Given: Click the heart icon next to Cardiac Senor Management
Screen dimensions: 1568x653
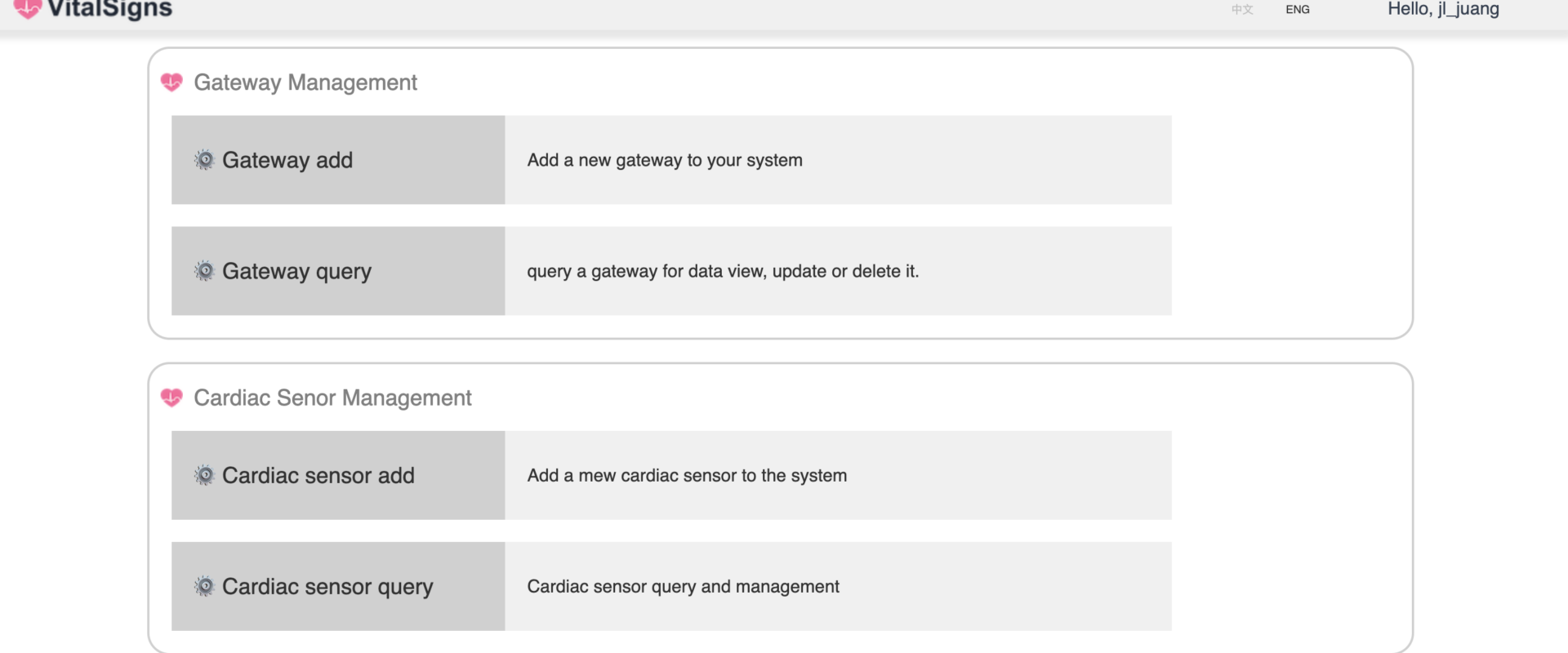Looking at the screenshot, I should pyautogui.click(x=171, y=398).
